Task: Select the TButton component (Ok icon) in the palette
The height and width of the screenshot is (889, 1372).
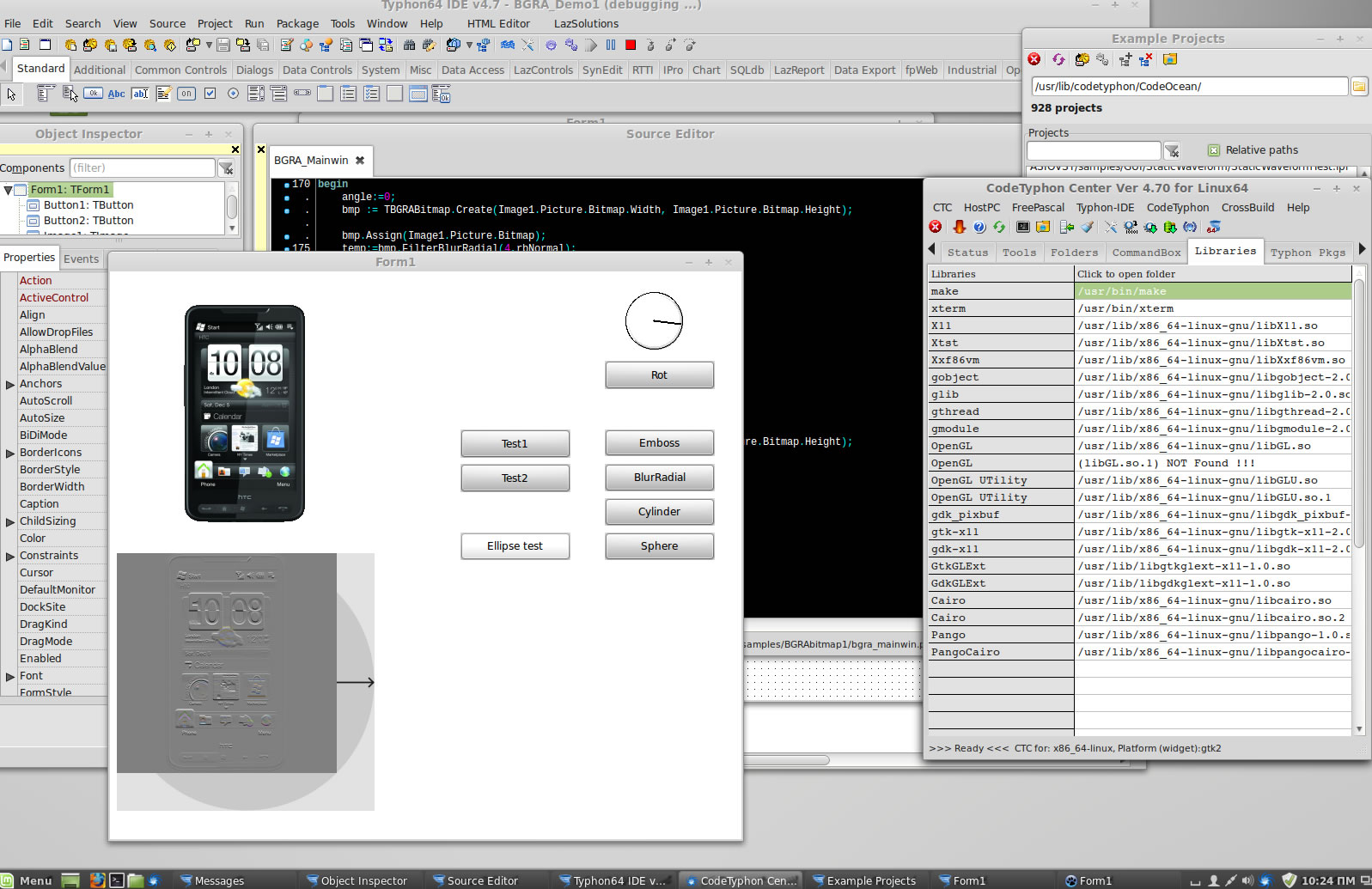Action: pyautogui.click(x=94, y=94)
